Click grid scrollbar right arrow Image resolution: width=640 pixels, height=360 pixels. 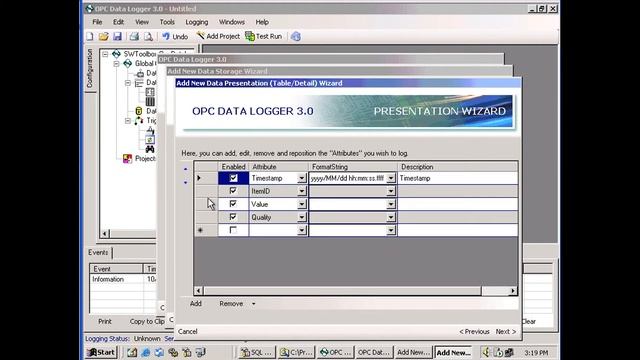pyautogui.click(x=513, y=291)
